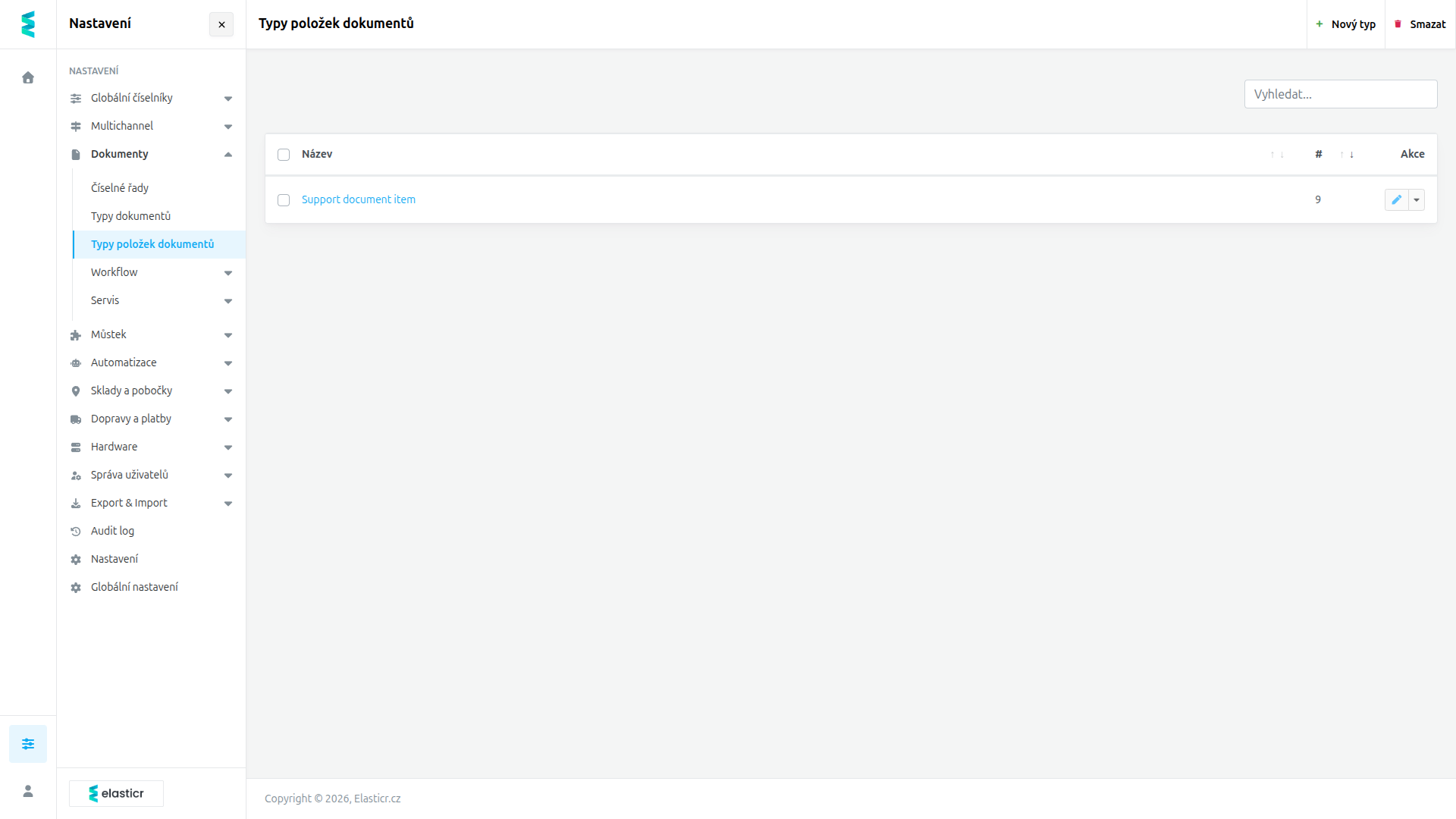
Task: Click the Hardware server icon
Action: pyautogui.click(x=76, y=447)
